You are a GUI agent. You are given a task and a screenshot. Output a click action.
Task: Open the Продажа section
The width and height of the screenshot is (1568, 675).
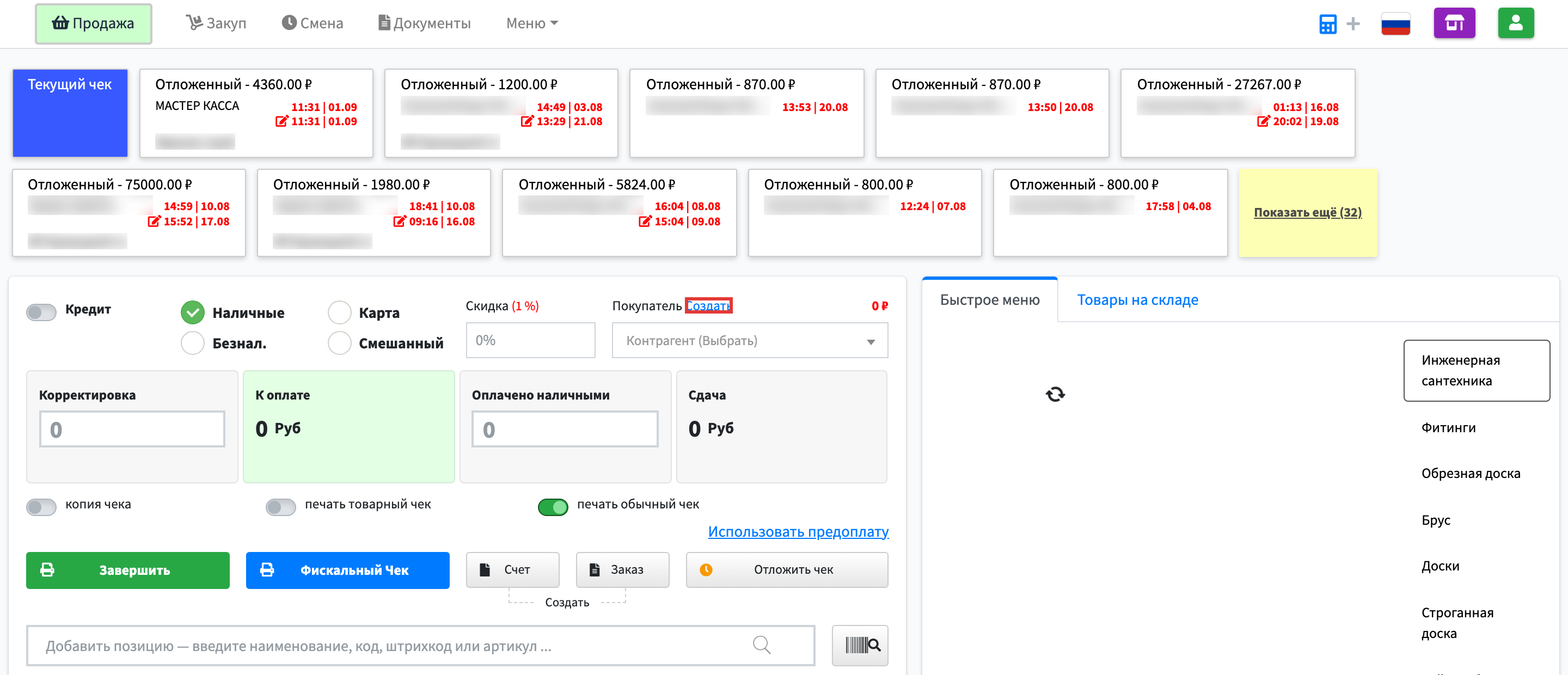tap(93, 23)
